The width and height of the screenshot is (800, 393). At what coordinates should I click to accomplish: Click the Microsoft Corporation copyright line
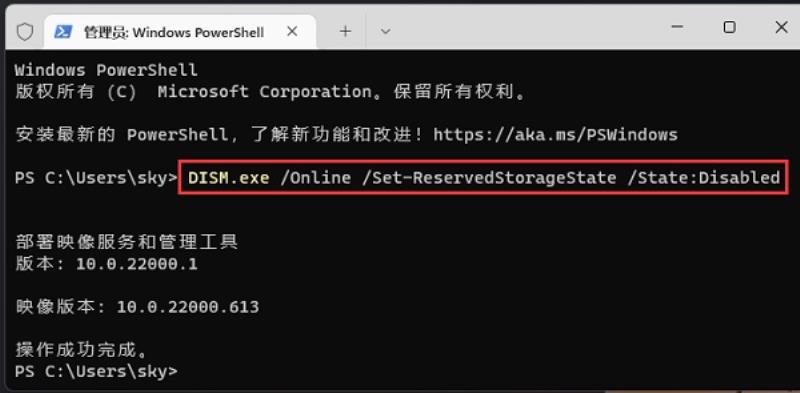pos(270,92)
